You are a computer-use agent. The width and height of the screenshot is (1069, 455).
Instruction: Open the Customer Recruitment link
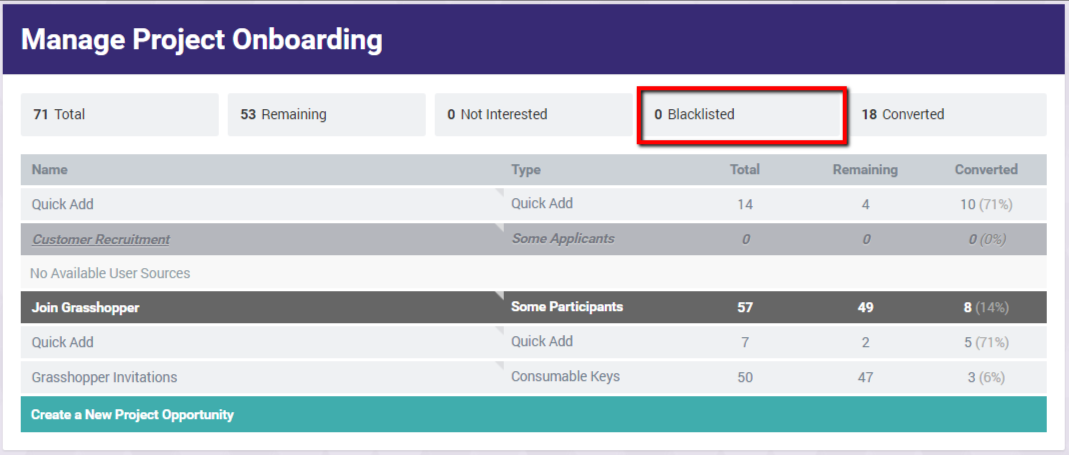coord(101,239)
